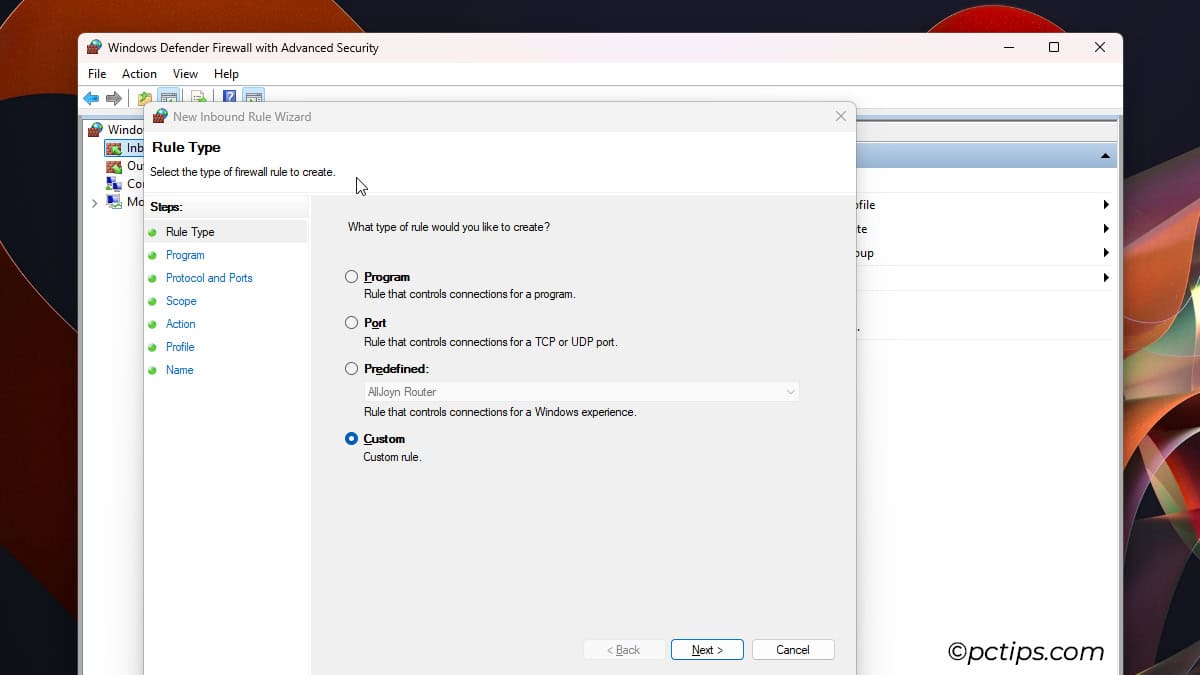Viewport: 1200px width, 675px height.
Task: Open the Action menu
Action: click(139, 73)
